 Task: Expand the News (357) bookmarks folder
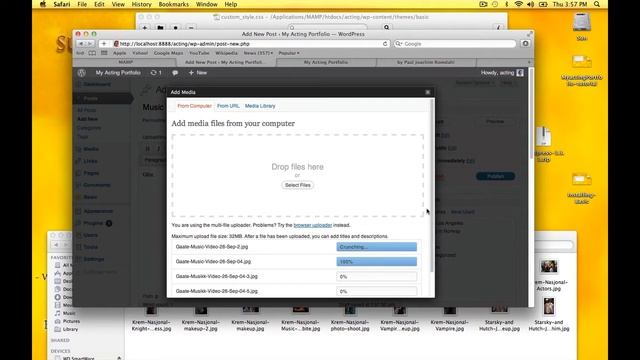(258, 53)
